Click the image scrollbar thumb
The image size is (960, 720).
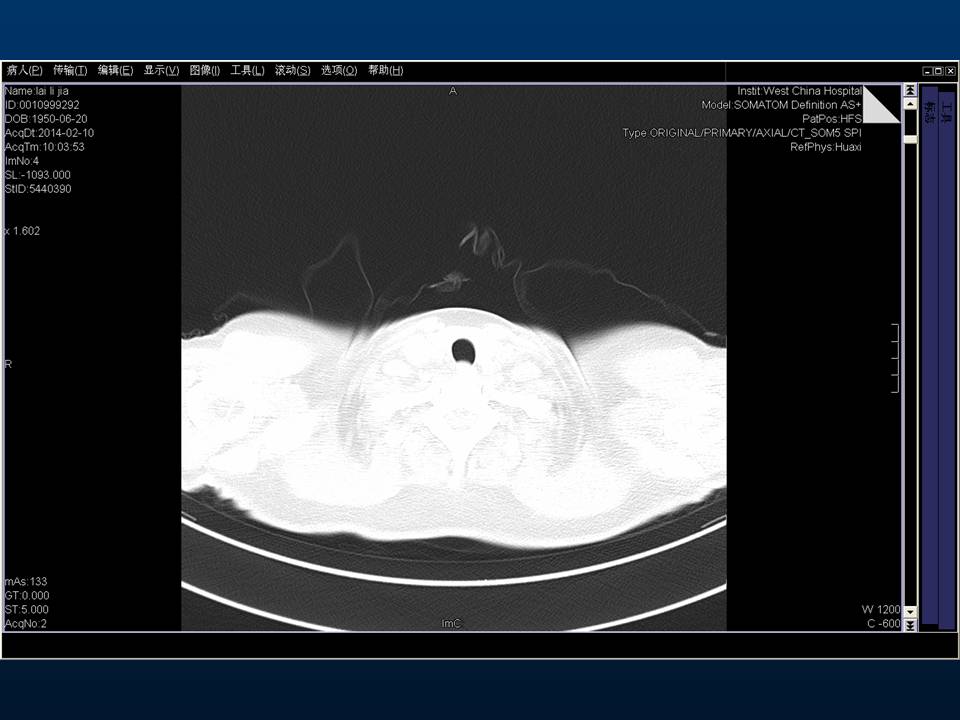pyautogui.click(x=910, y=140)
